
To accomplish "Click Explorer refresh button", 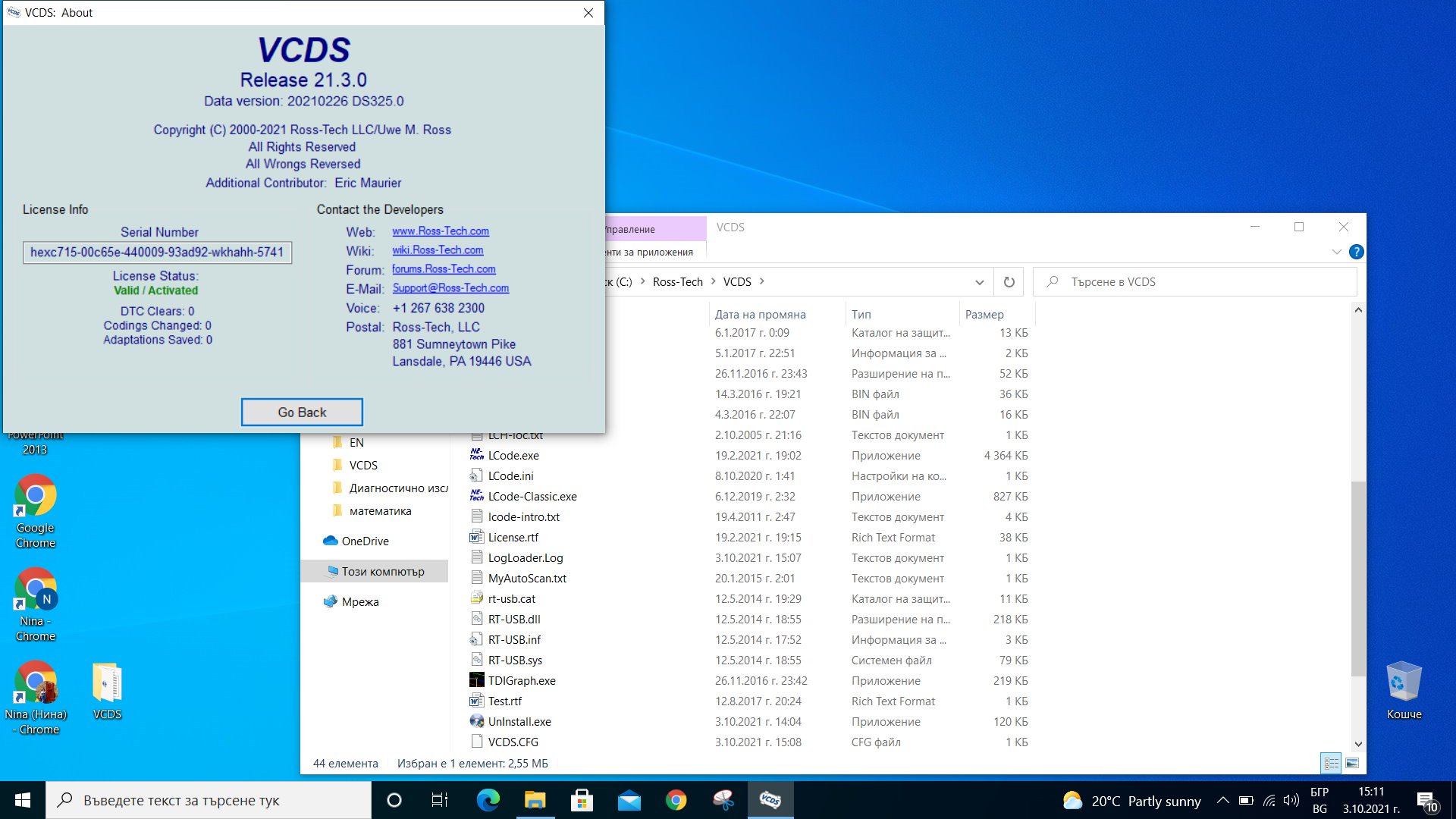I will (1009, 282).
